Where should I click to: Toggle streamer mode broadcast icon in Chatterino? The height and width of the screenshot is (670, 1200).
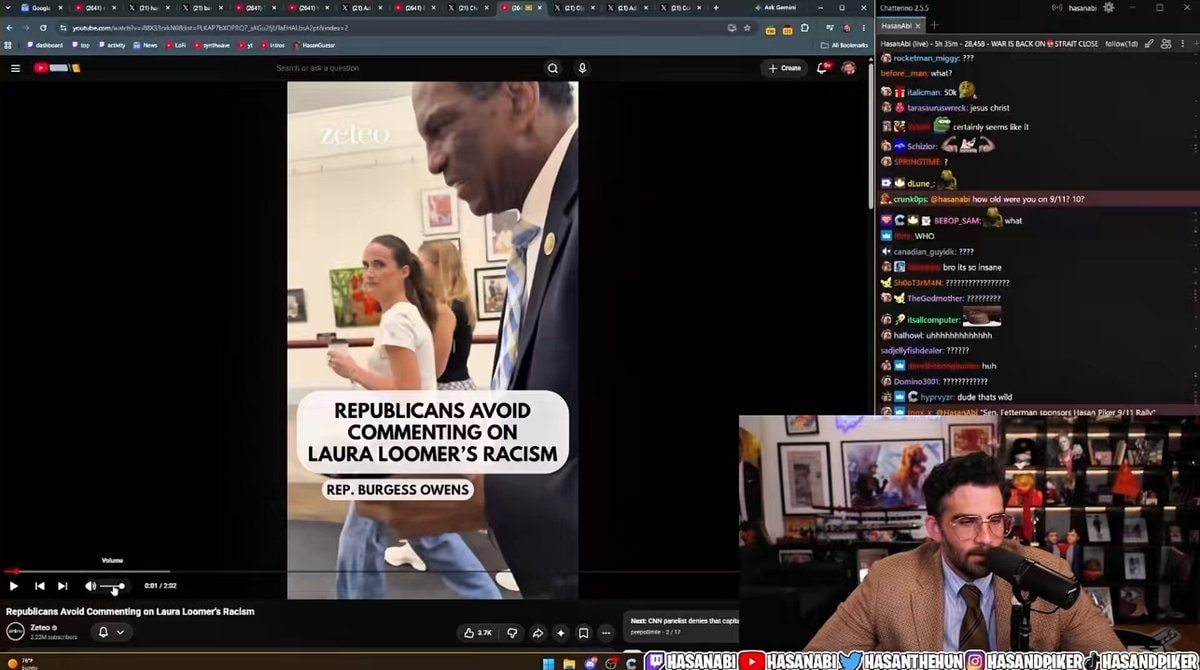point(1056,8)
